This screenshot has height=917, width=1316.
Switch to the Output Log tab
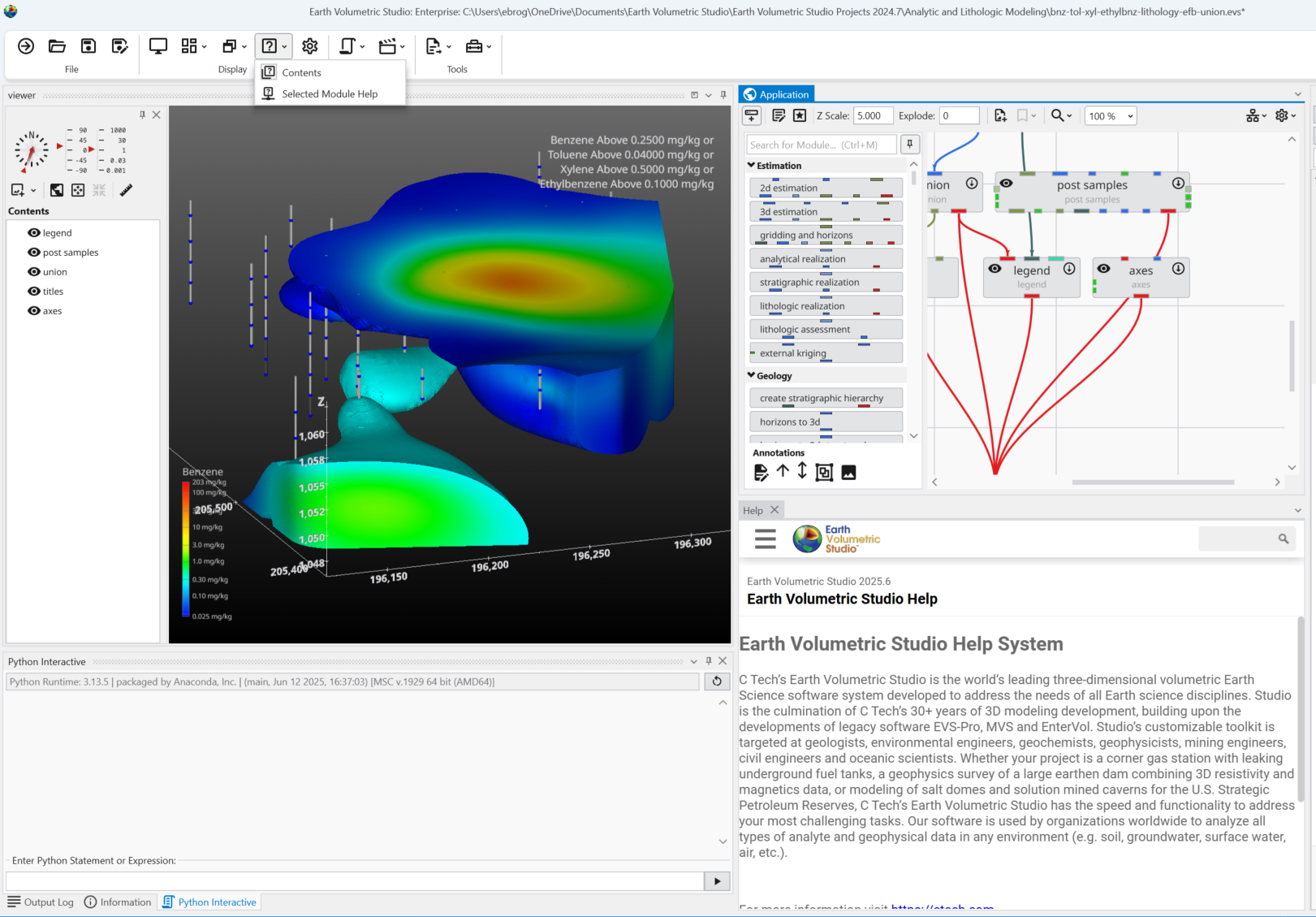pyautogui.click(x=41, y=902)
